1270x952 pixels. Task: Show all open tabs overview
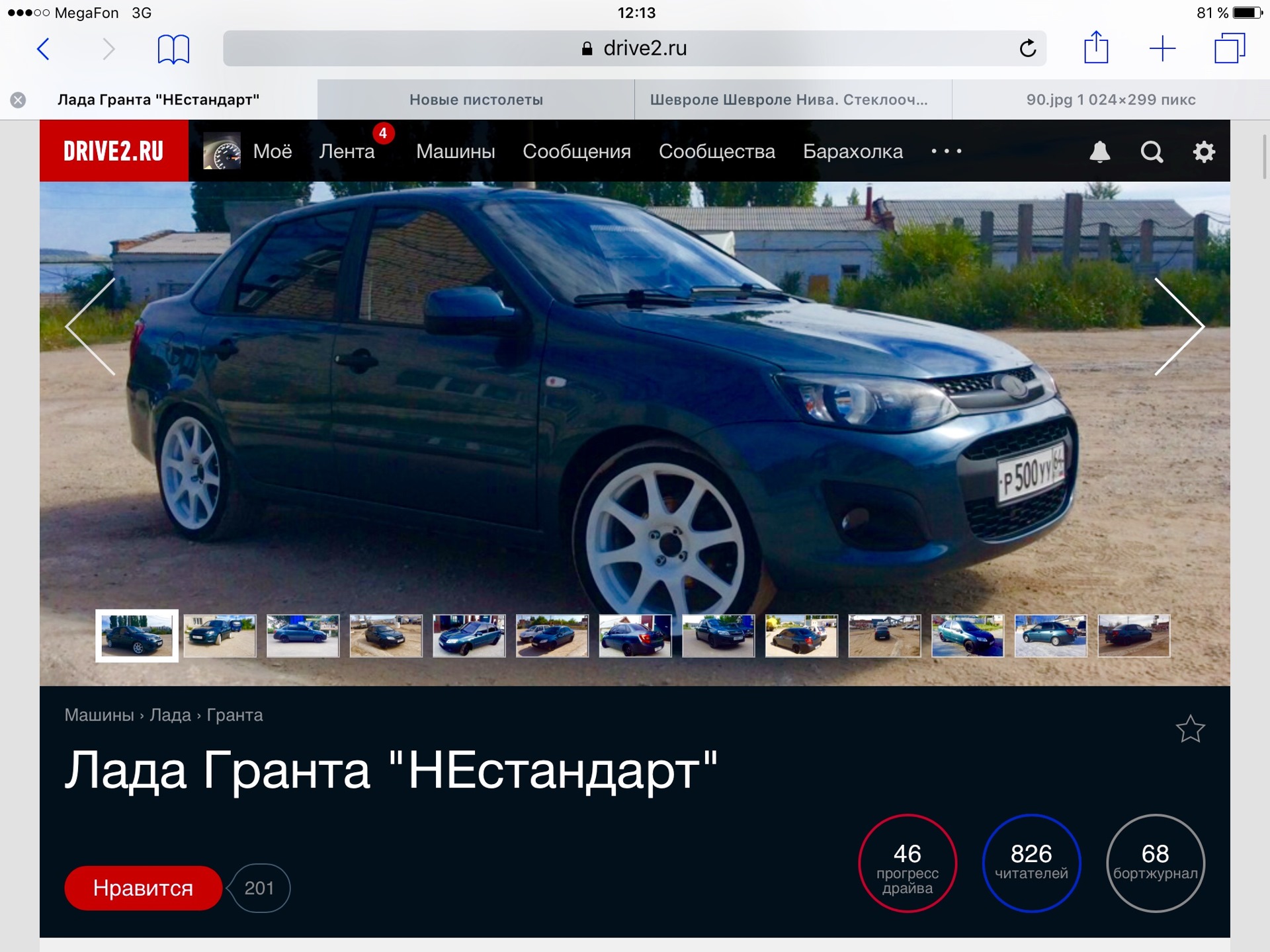pos(1230,48)
